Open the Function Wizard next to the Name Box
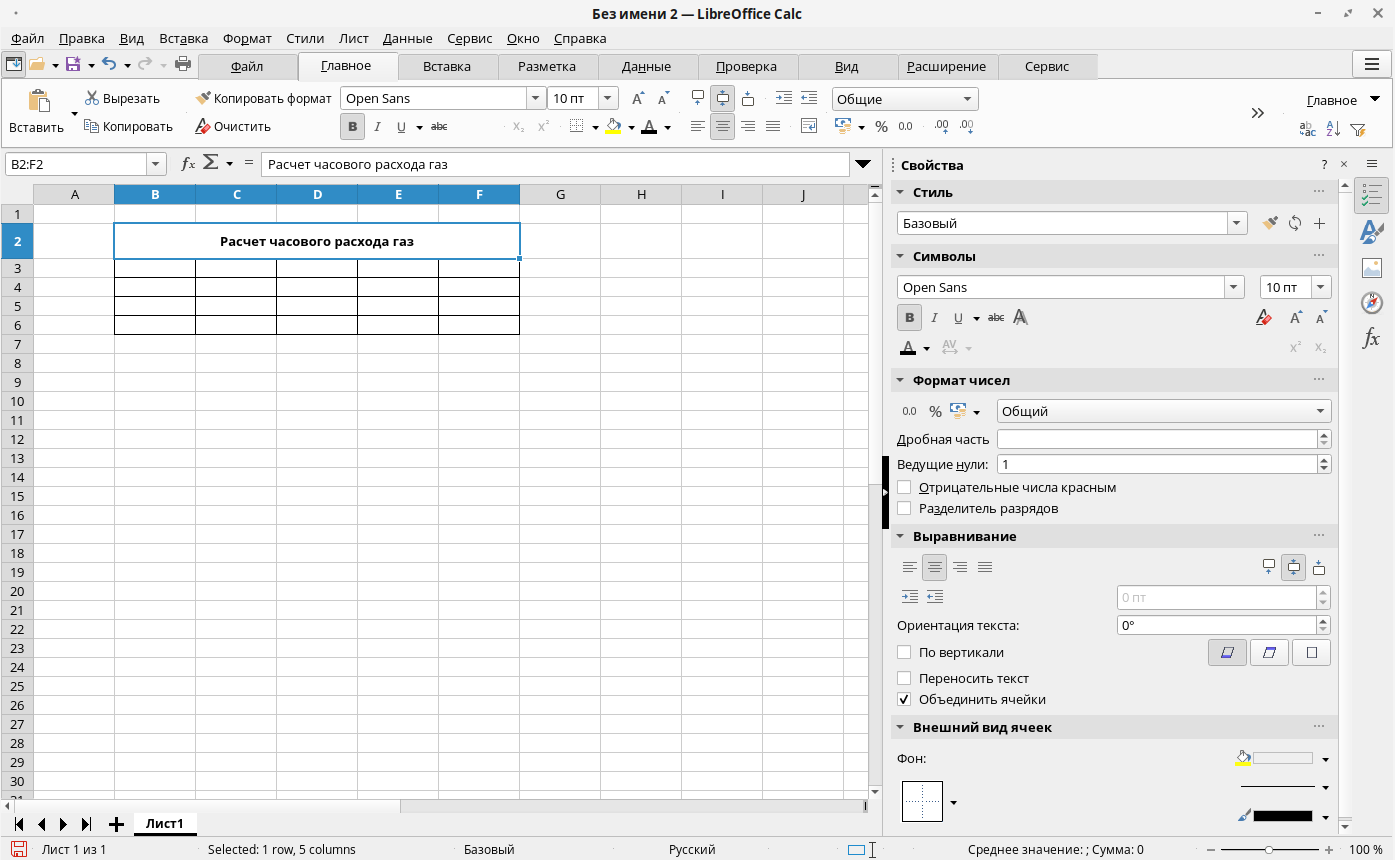1395x860 pixels. [x=187, y=164]
